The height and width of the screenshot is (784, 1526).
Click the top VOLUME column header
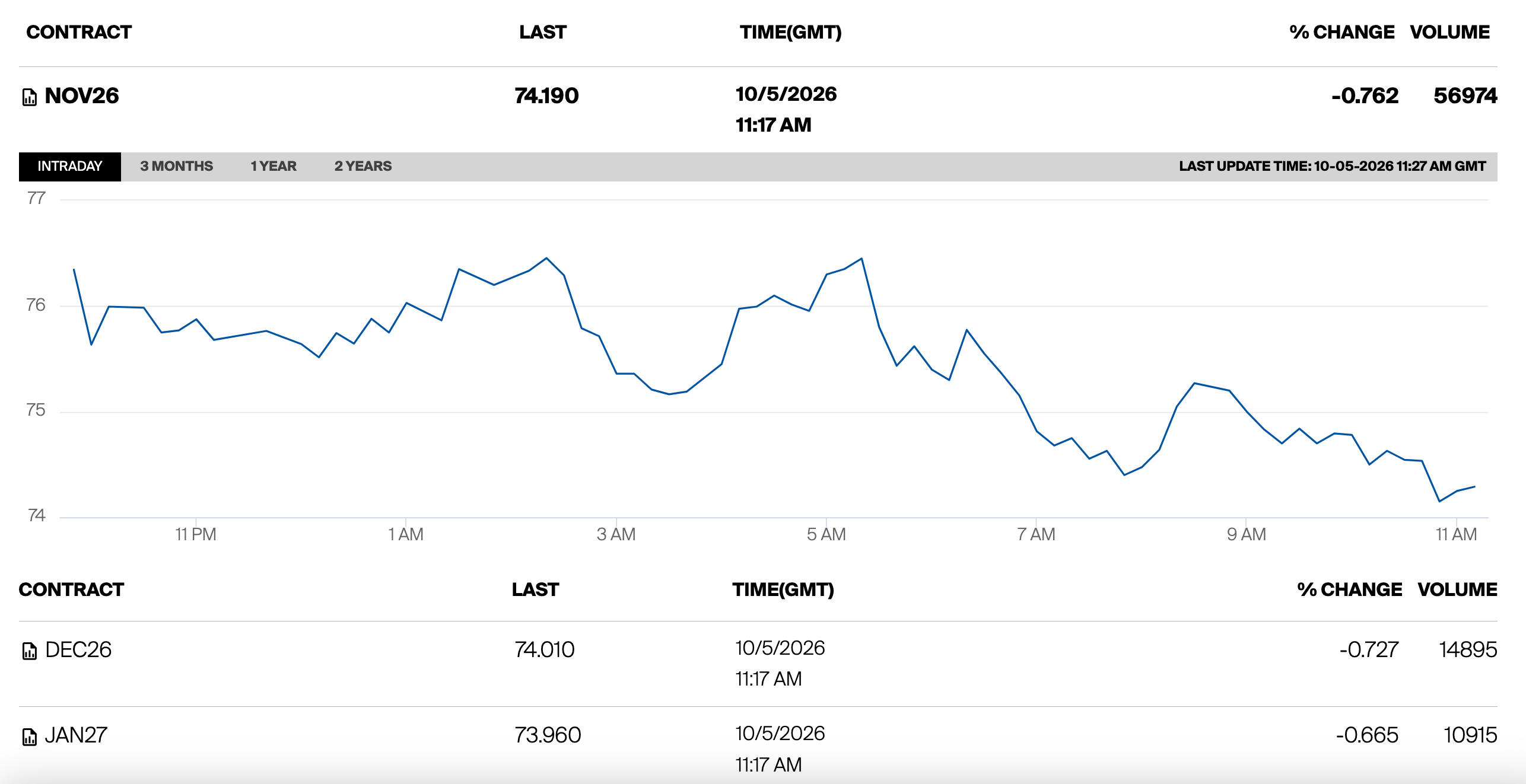pyautogui.click(x=1449, y=32)
